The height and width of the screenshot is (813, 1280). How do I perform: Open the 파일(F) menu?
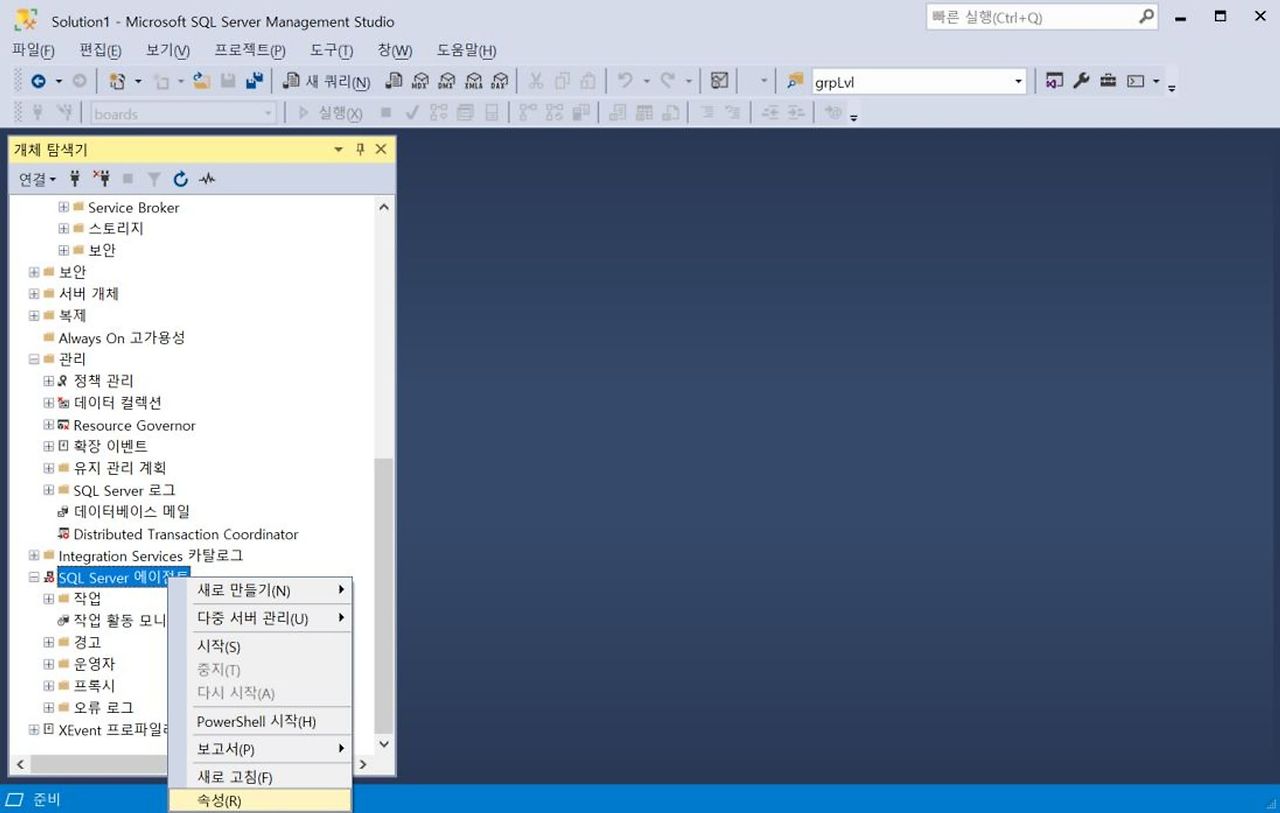coord(33,51)
